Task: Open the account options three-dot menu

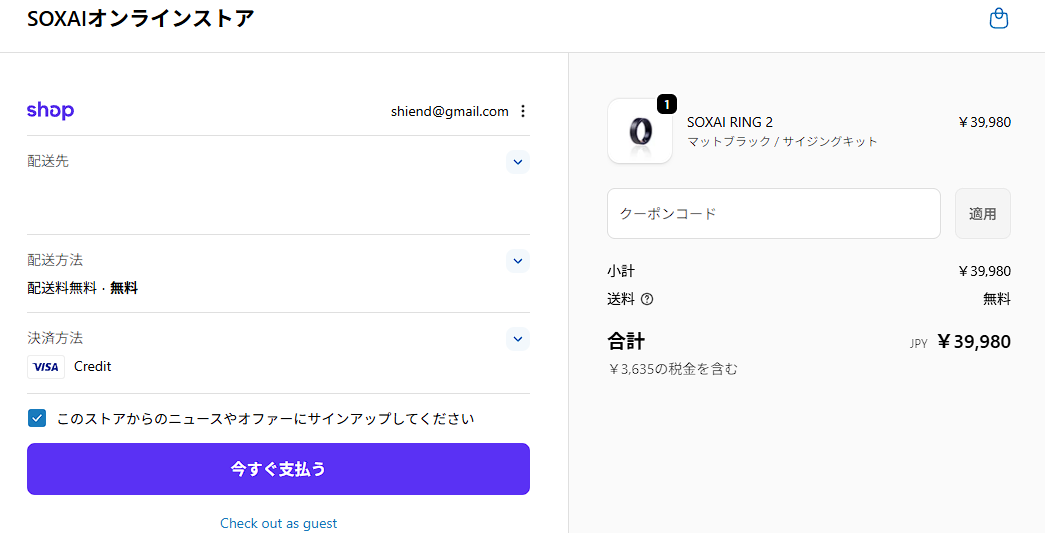Action: tap(523, 111)
